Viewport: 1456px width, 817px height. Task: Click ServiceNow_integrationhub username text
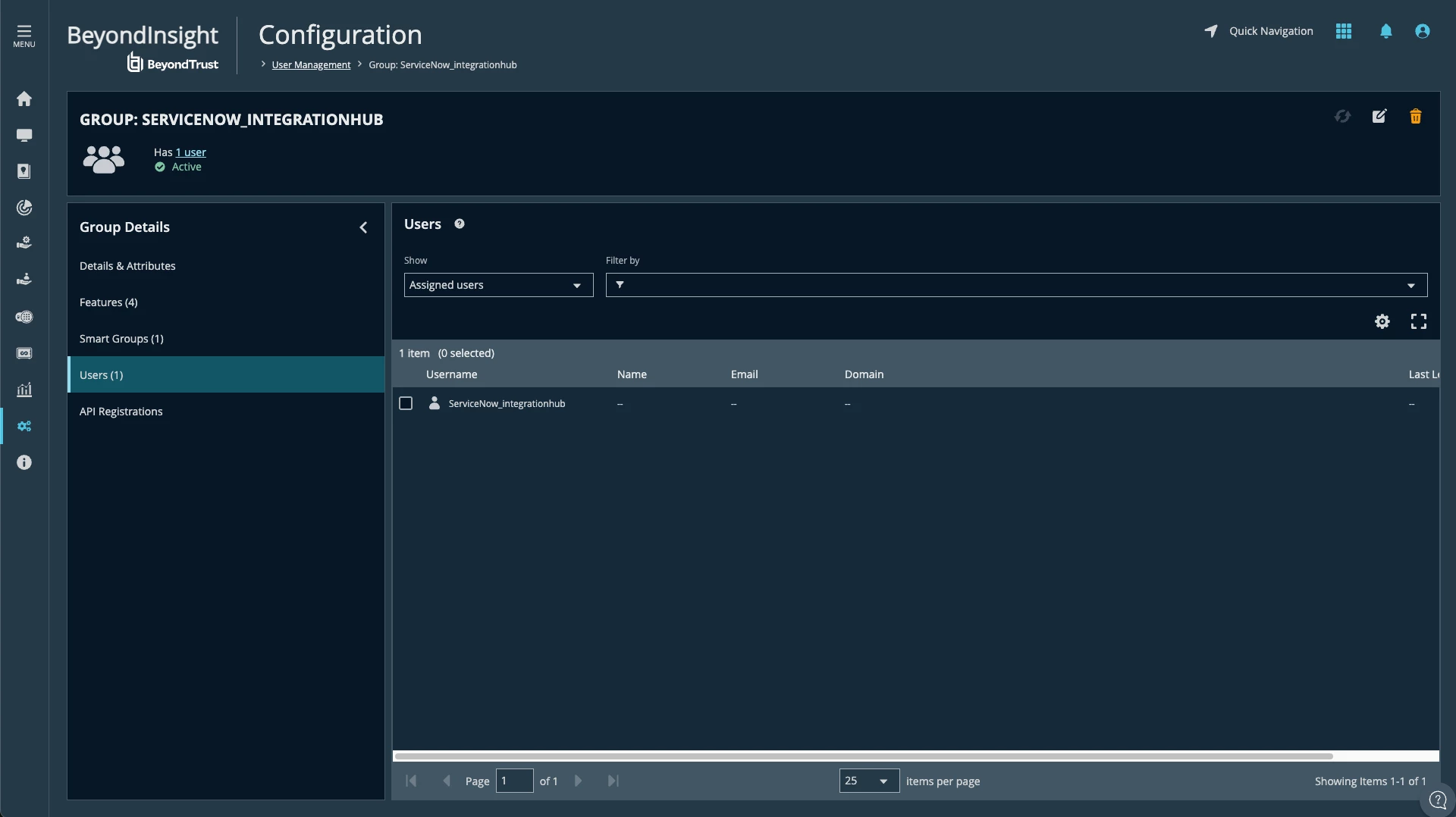click(507, 404)
